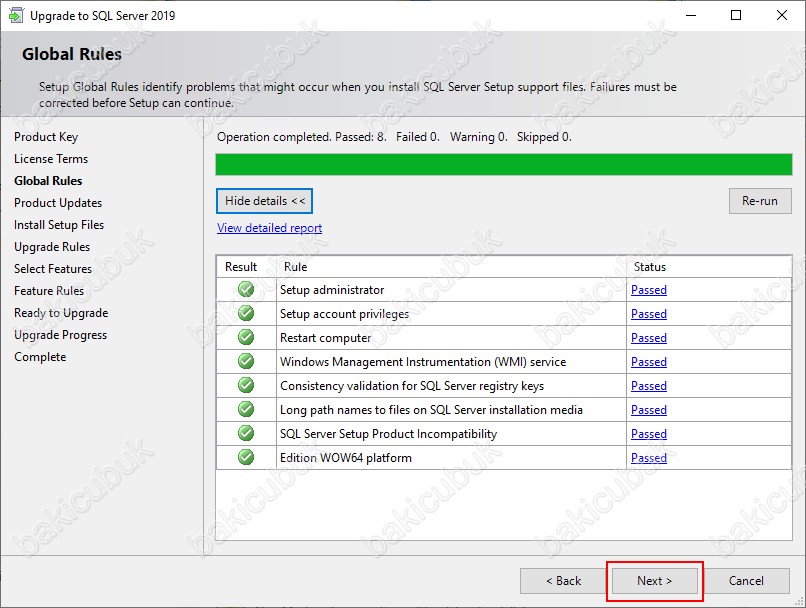Click the green check icon for Setup account privileges
Image resolution: width=806 pixels, height=608 pixels.
pos(246,313)
